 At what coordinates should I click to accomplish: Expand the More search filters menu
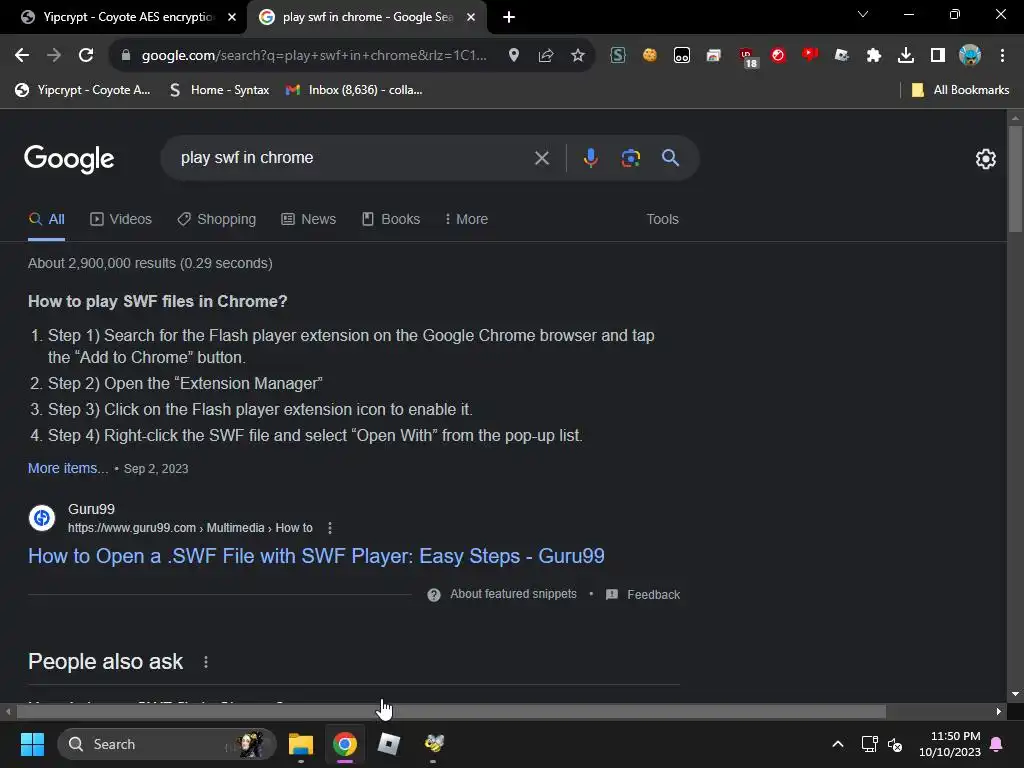pyautogui.click(x=466, y=219)
